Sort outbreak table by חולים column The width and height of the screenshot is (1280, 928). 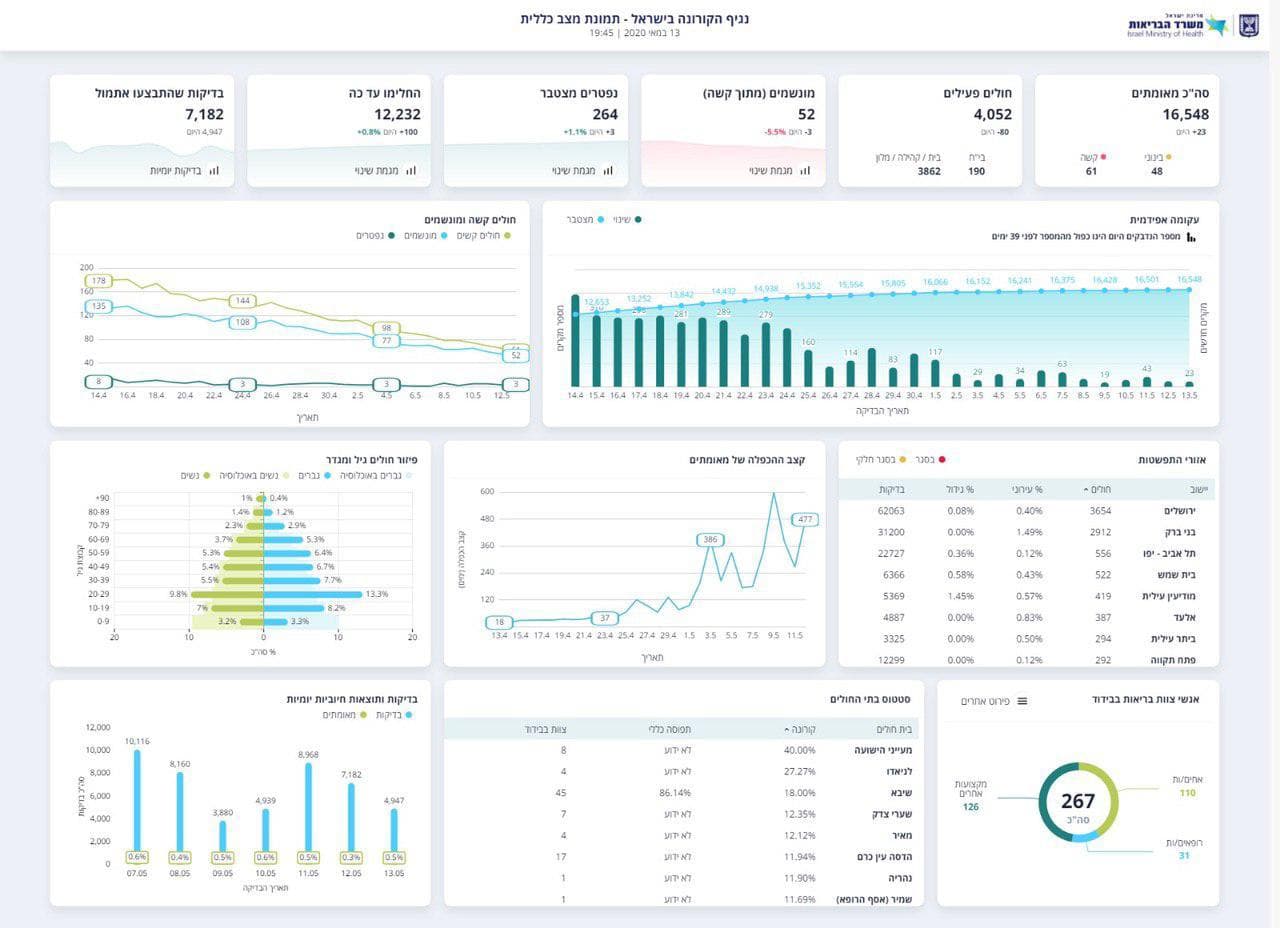[x=1097, y=489]
